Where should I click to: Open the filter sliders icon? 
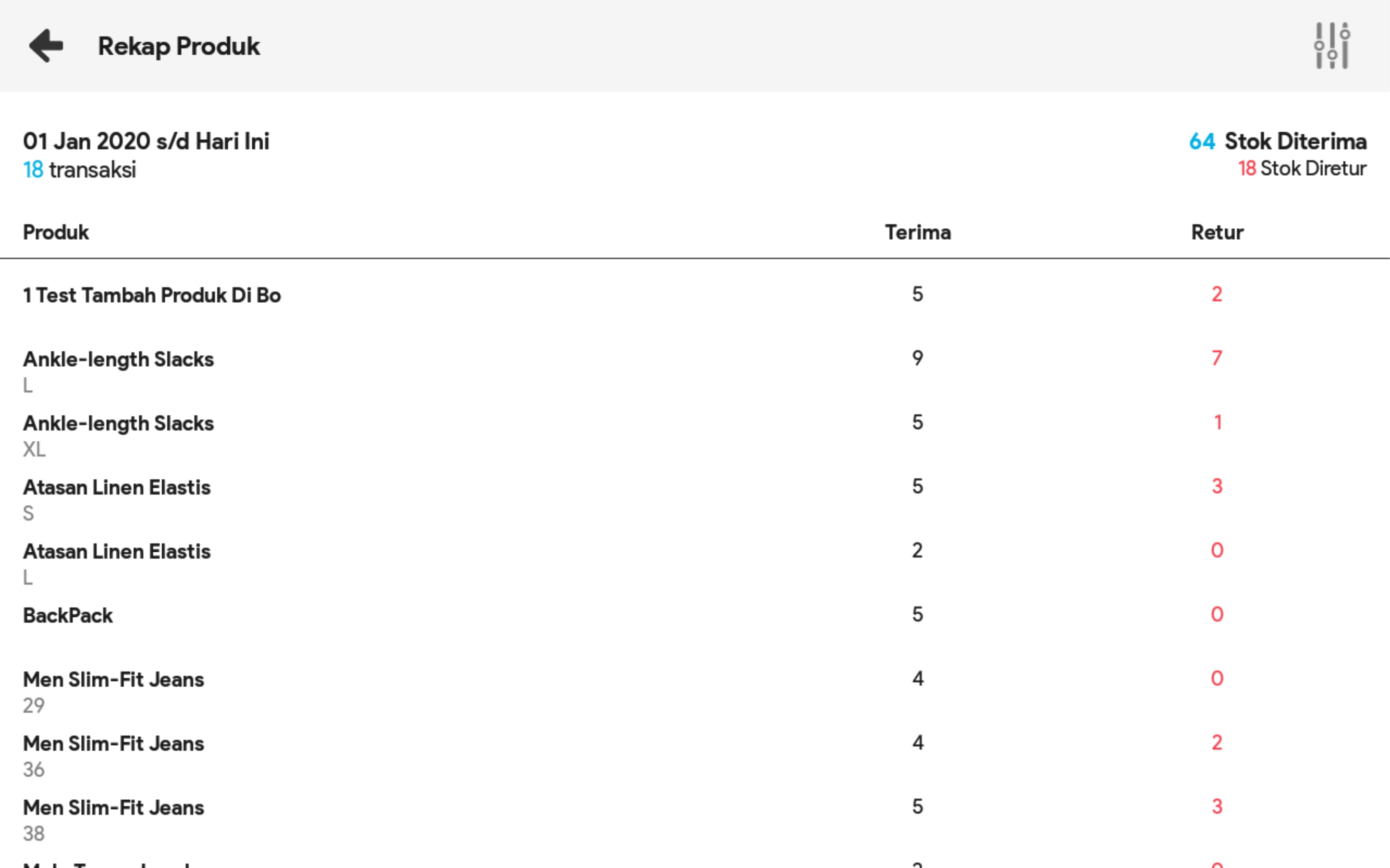tap(1332, 46)
